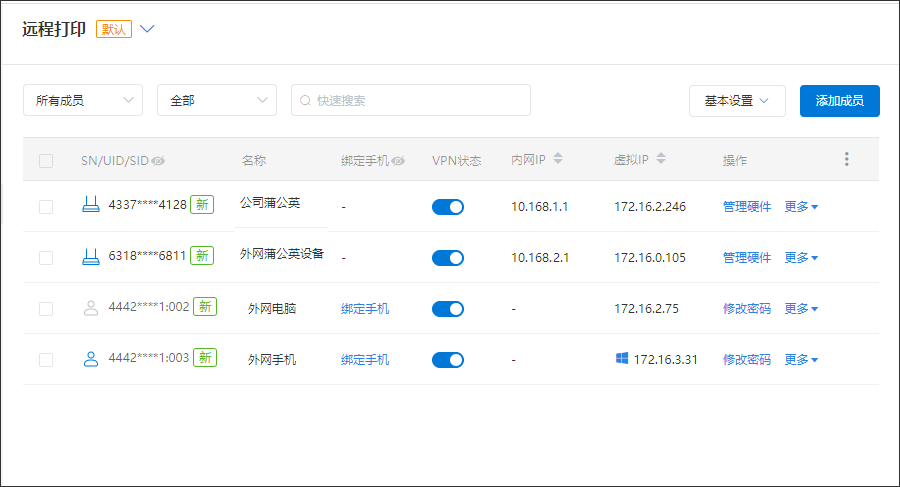The height and width of the screenshot is (487, 900).
Task: Toggle SN/UID/SID visibility eye icon
Action: coord(158,161)
